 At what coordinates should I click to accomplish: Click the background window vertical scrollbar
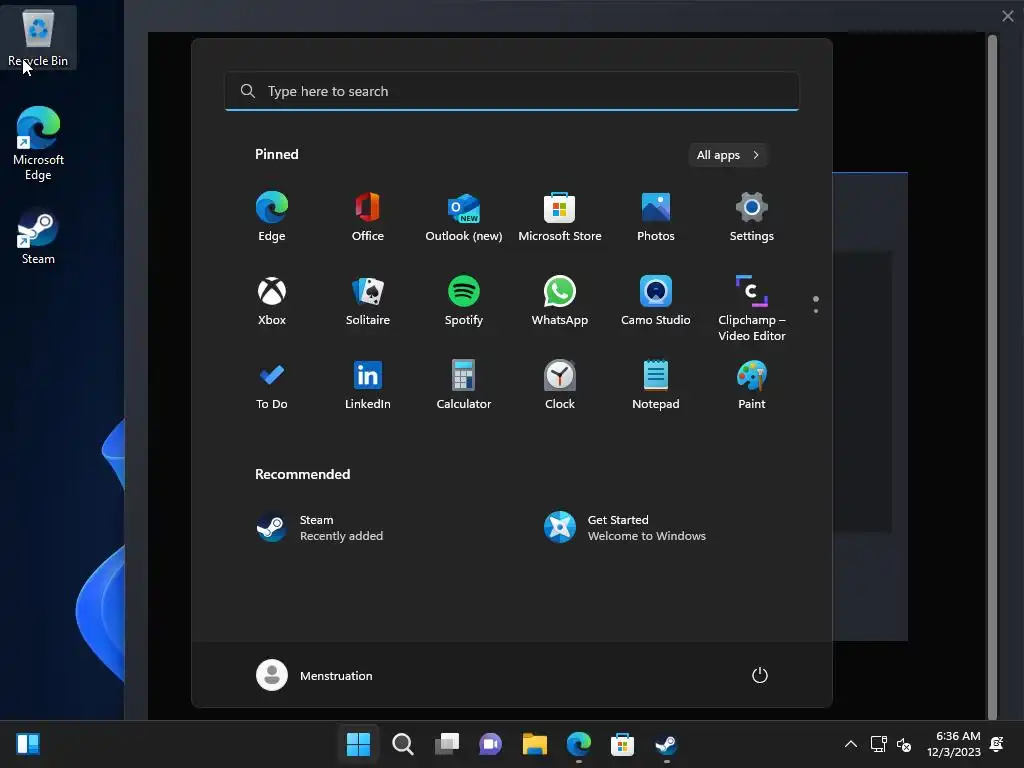pos(993,377)
